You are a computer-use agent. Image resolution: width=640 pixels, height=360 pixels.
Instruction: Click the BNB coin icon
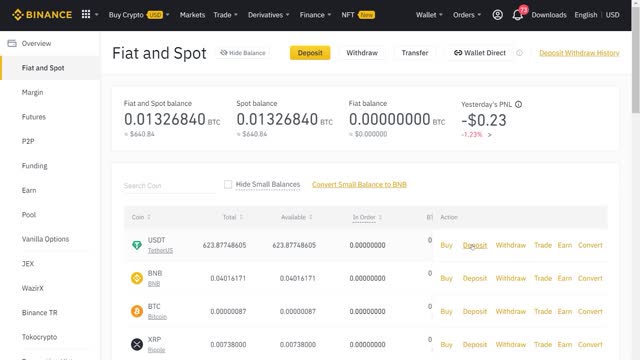[x=137, y=278]
